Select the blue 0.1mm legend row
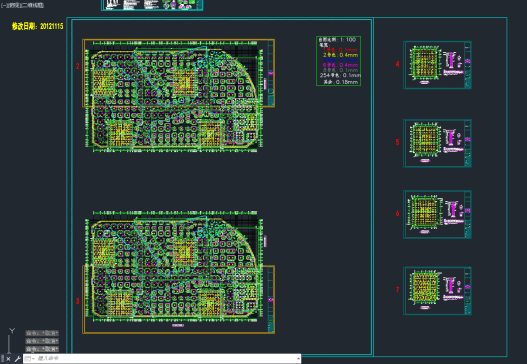 click(340, 60)
